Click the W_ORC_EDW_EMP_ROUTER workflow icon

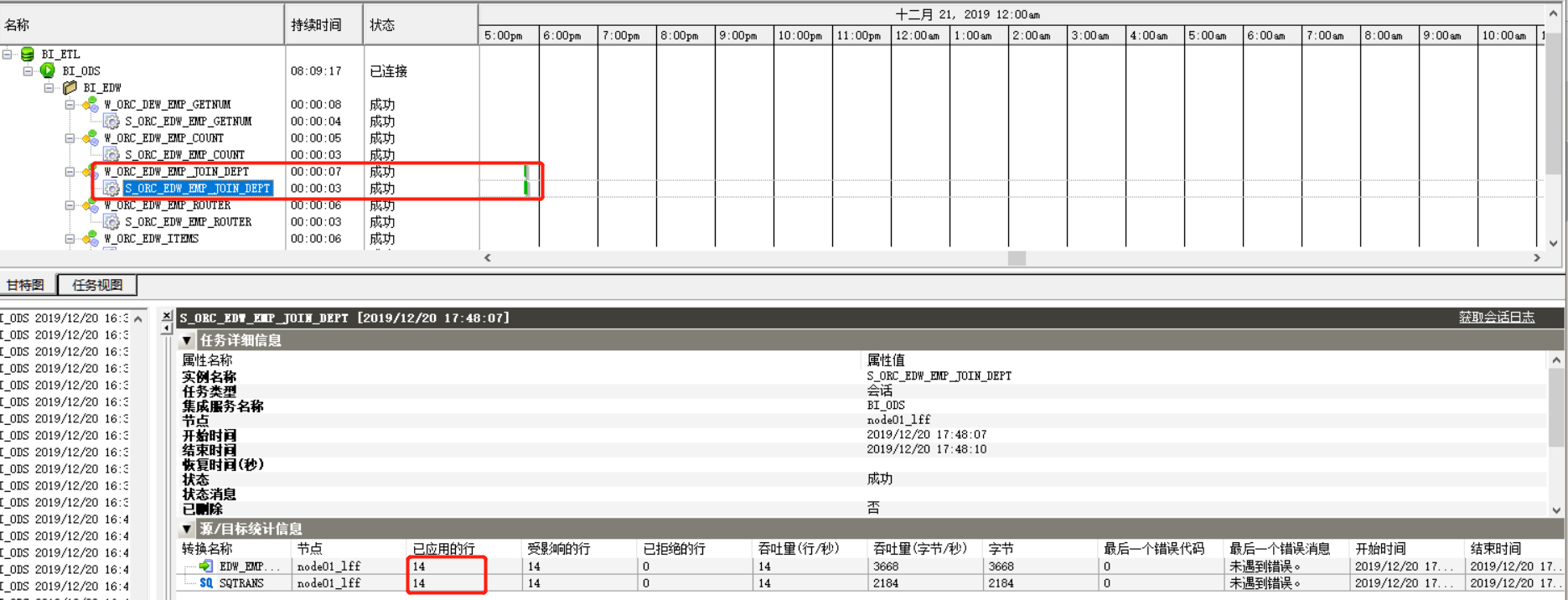(90, 205)
